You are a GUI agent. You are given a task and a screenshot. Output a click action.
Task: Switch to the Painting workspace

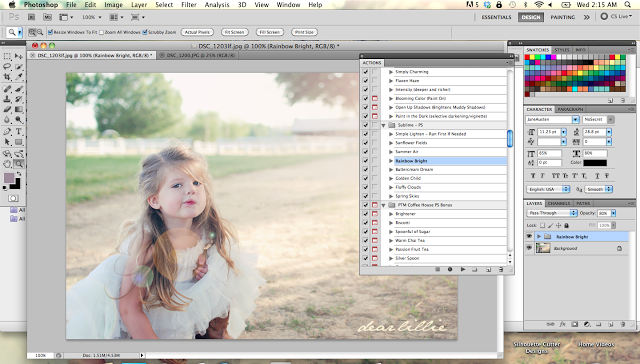click(563, 17)
